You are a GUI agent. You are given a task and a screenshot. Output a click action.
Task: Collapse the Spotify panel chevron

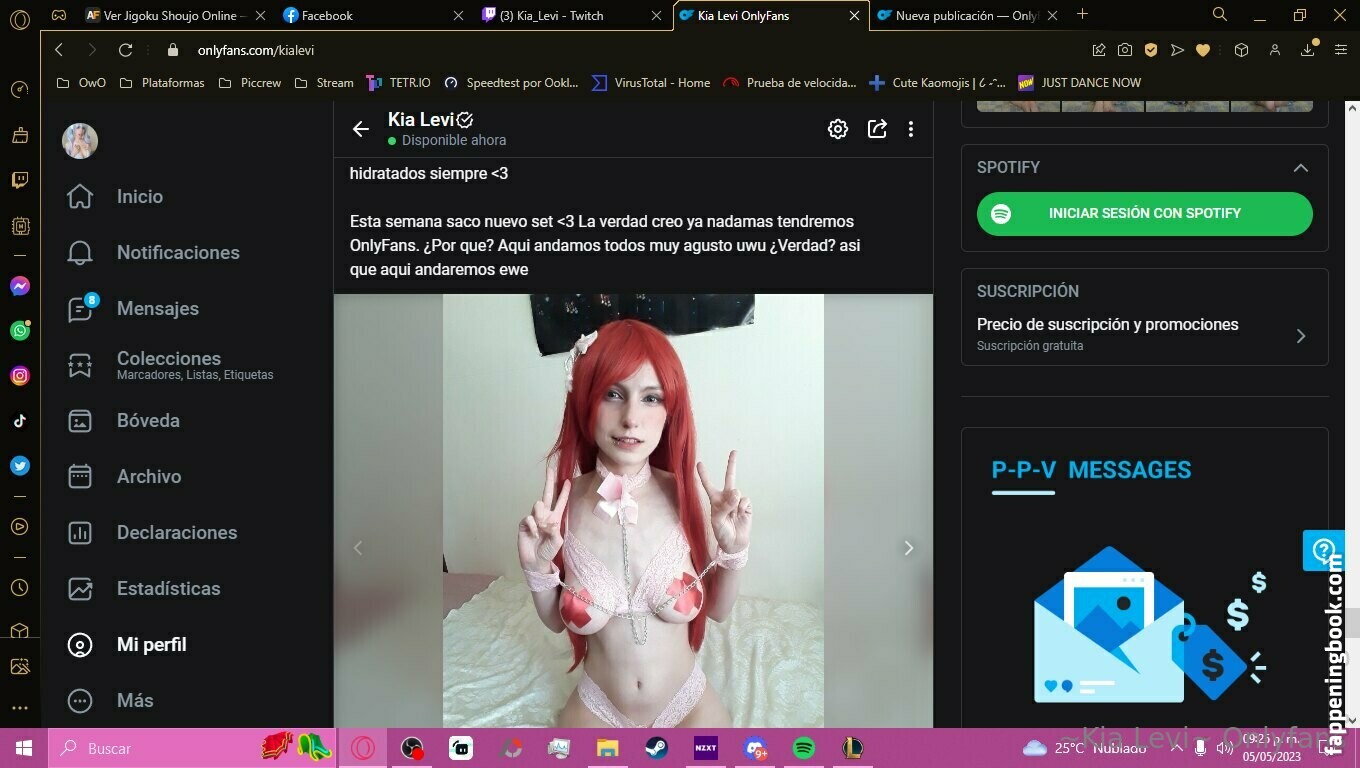(1300, 168)
